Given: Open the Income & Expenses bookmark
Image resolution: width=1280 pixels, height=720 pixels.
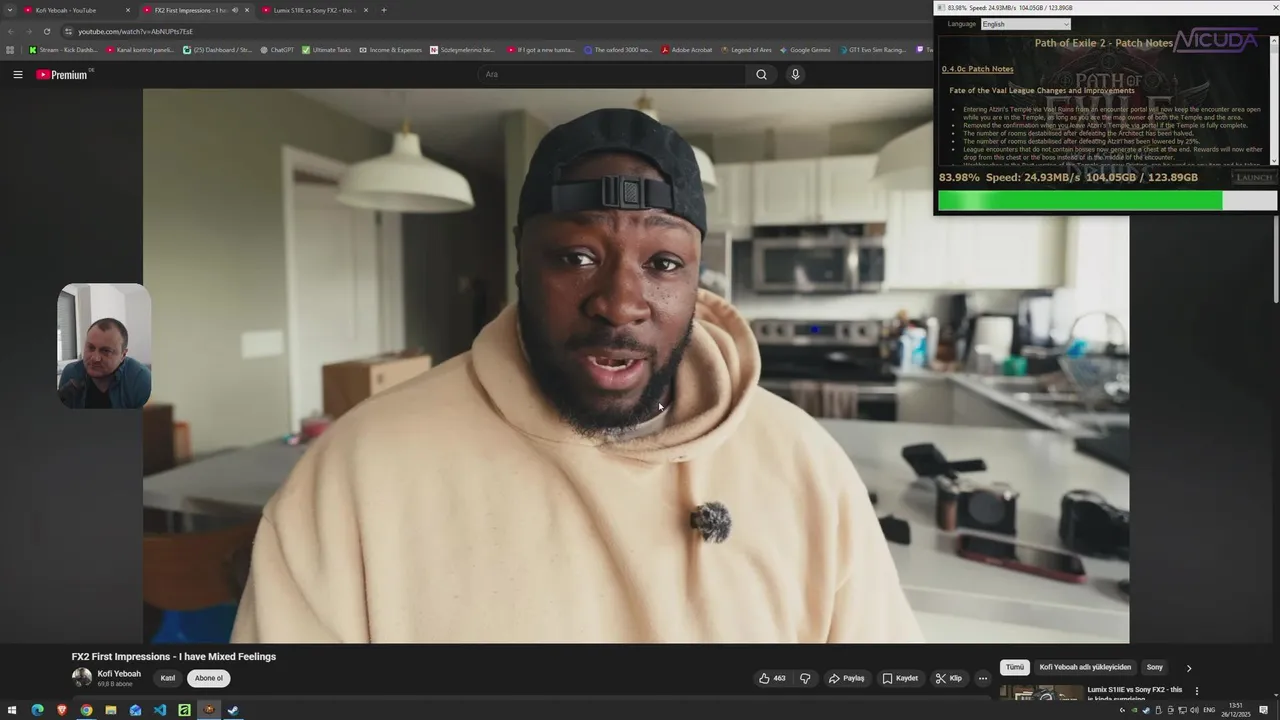Looking at the screenshot, I should click(x=391, y=50).
